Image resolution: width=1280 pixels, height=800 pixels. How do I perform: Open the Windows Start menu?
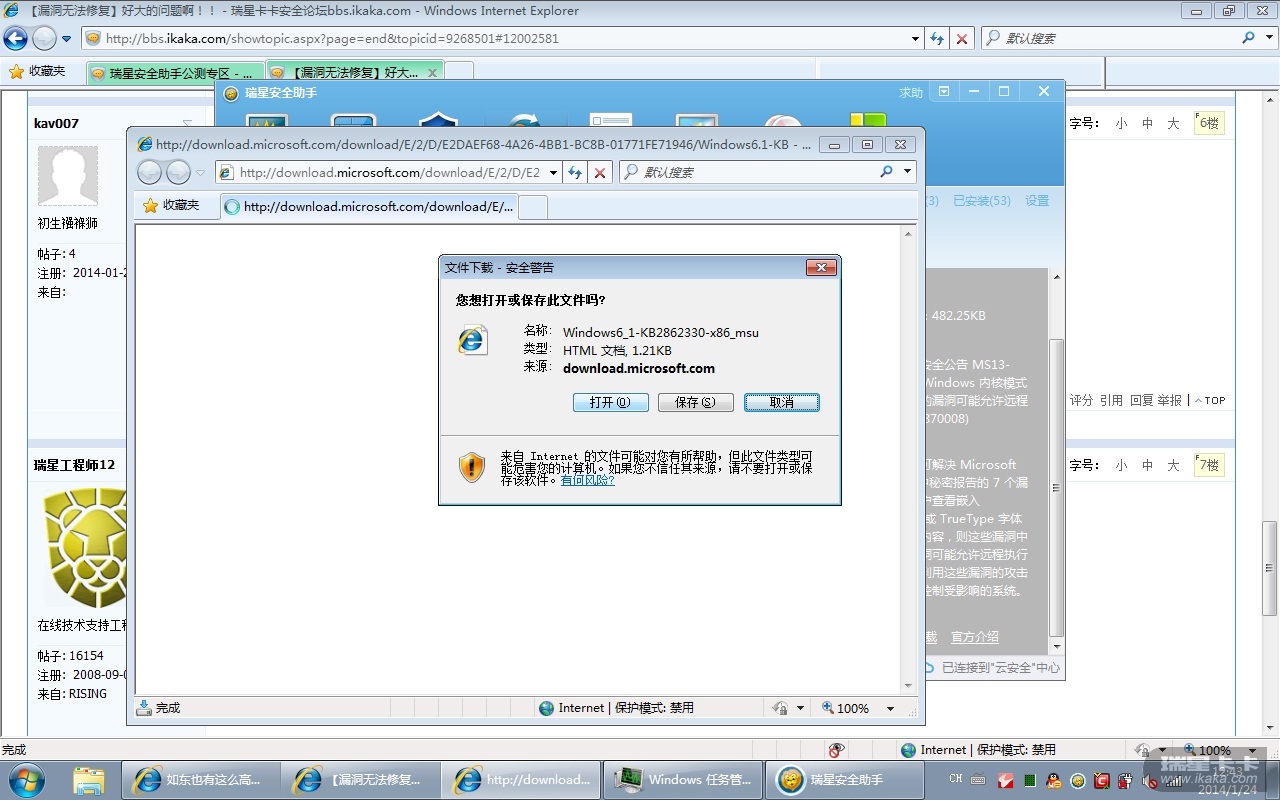(x=26, y=779)
